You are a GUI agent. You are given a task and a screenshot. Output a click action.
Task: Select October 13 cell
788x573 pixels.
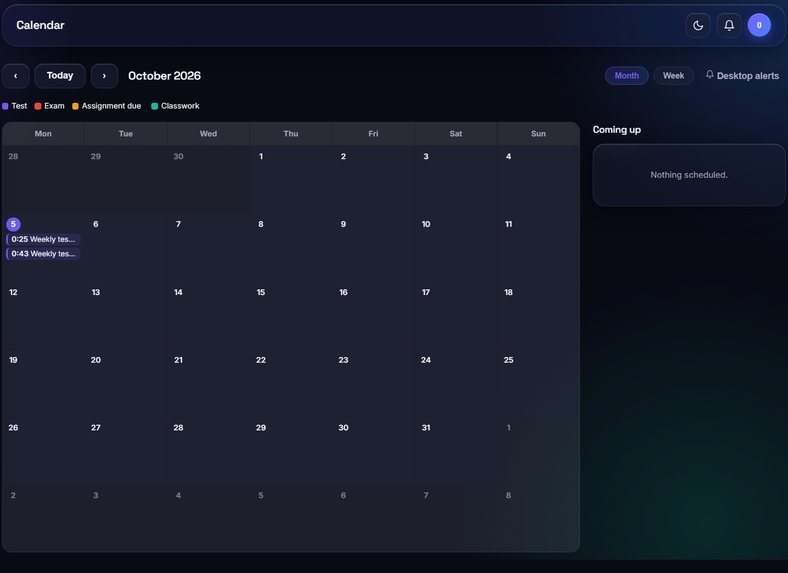(x=126, y=315)
